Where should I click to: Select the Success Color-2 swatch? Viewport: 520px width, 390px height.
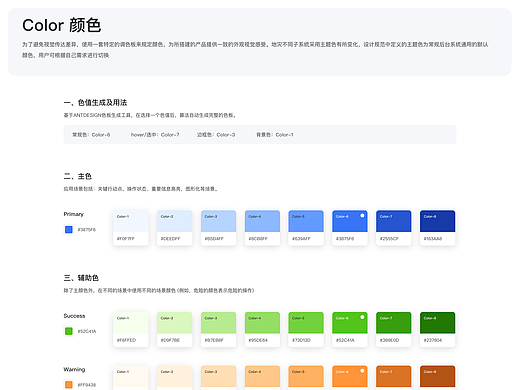click(x=175, y=330)
